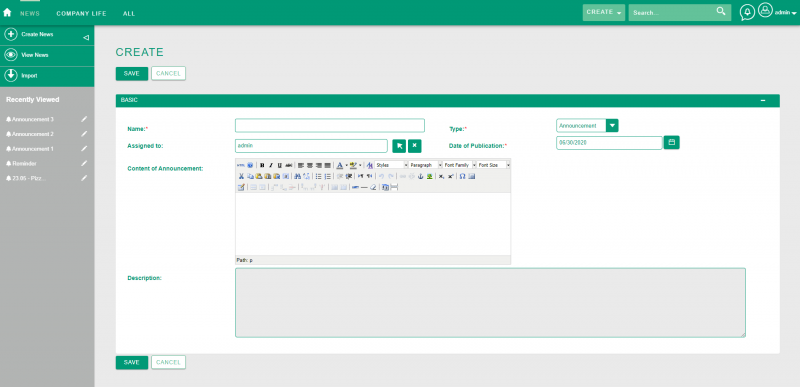
Task: Edit Reminder via its pencil icon
Action: click(x=84, y=164)
